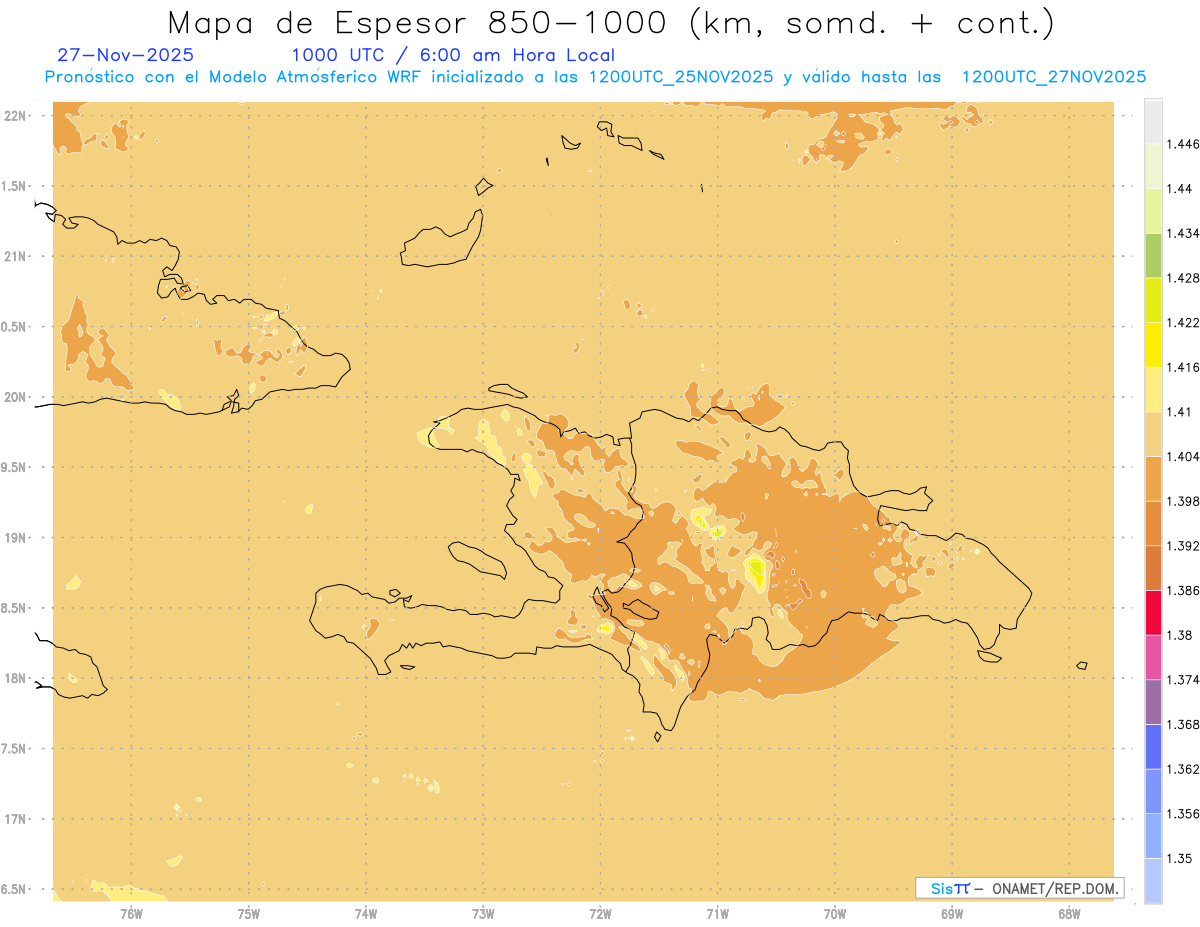Select the bright yellow legend band between 1.416 and 1.422
Screen dimensions: 1200x927
pyautogui.click(x=1153, y=344)
